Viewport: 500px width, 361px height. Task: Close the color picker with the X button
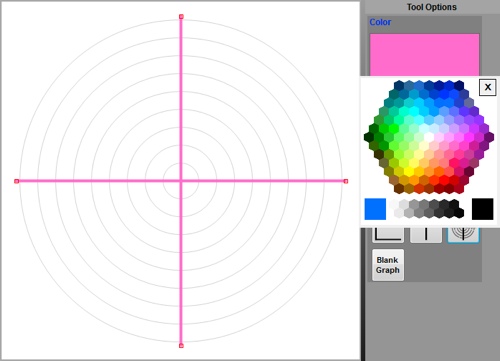487,87
